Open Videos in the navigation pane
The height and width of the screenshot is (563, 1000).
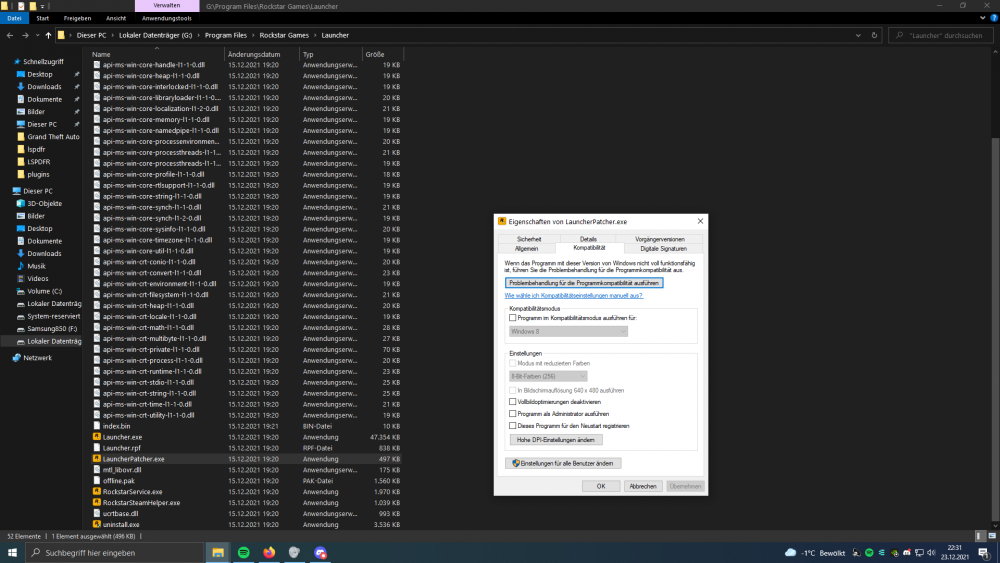[x=37, y=279]
